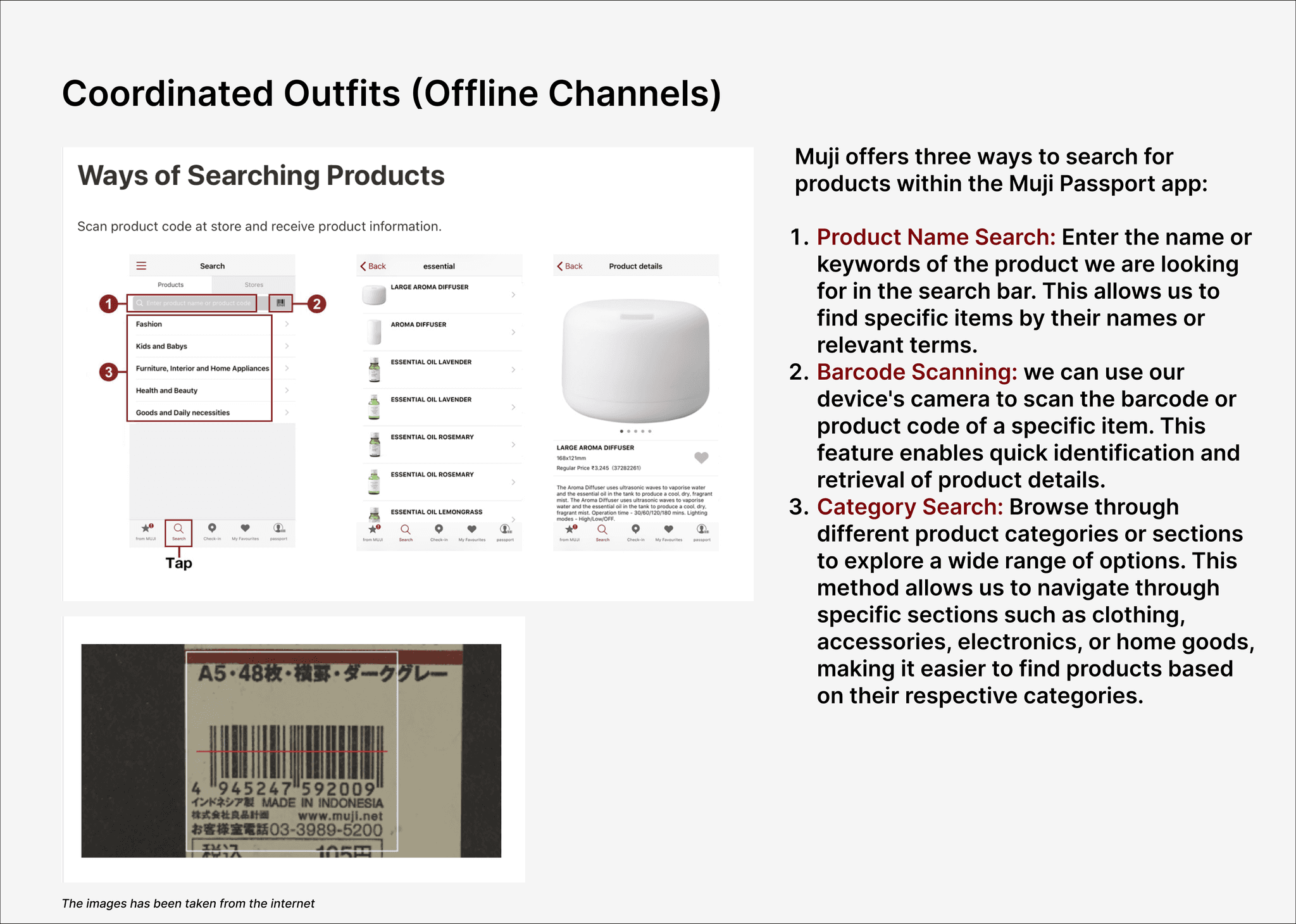1296x924 pixels.
Task: Expand the Health and Beauty row chevron
Action: [287, 390]
